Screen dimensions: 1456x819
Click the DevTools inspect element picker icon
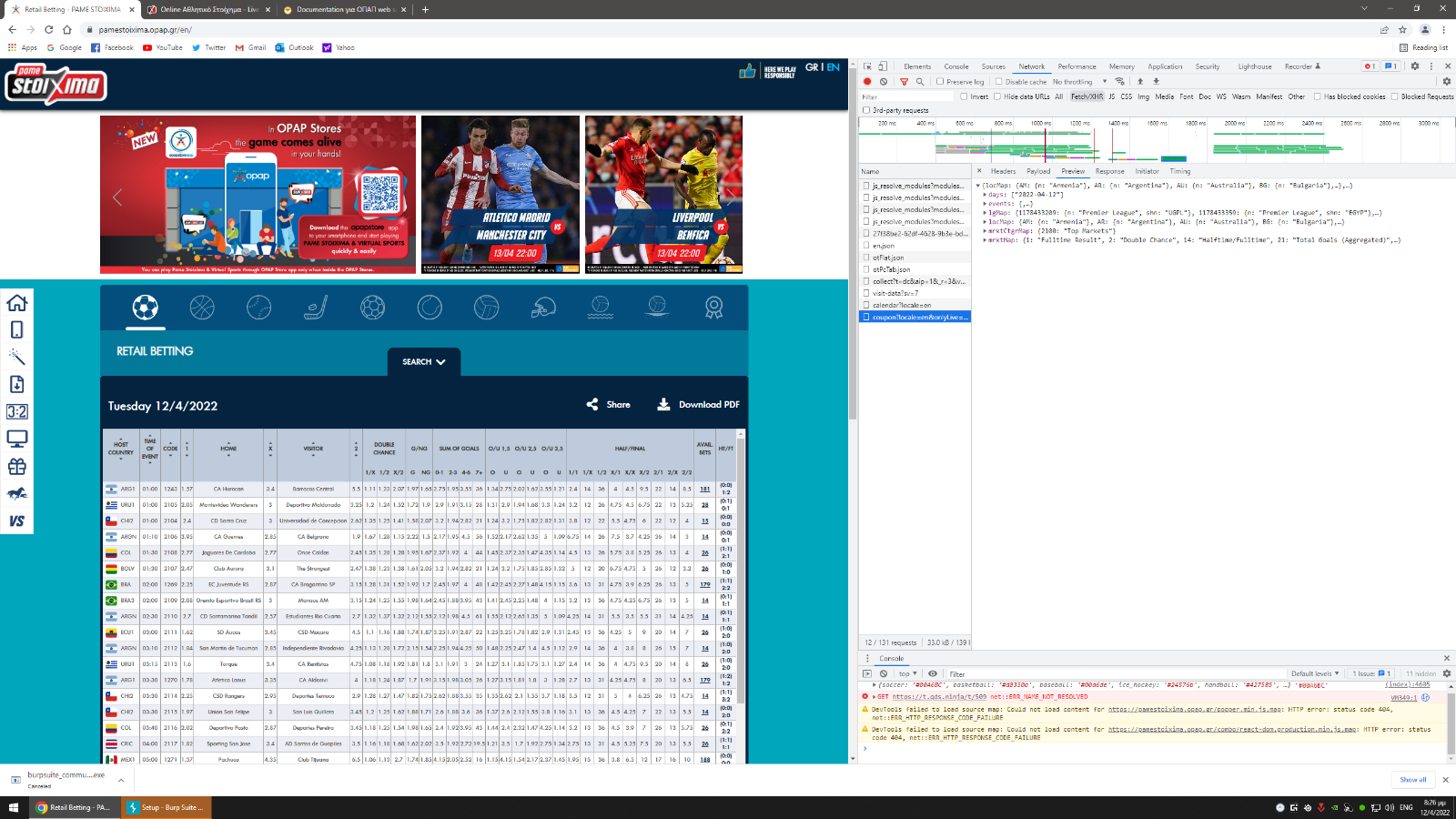pyautogui.click(x=867, y=66)
